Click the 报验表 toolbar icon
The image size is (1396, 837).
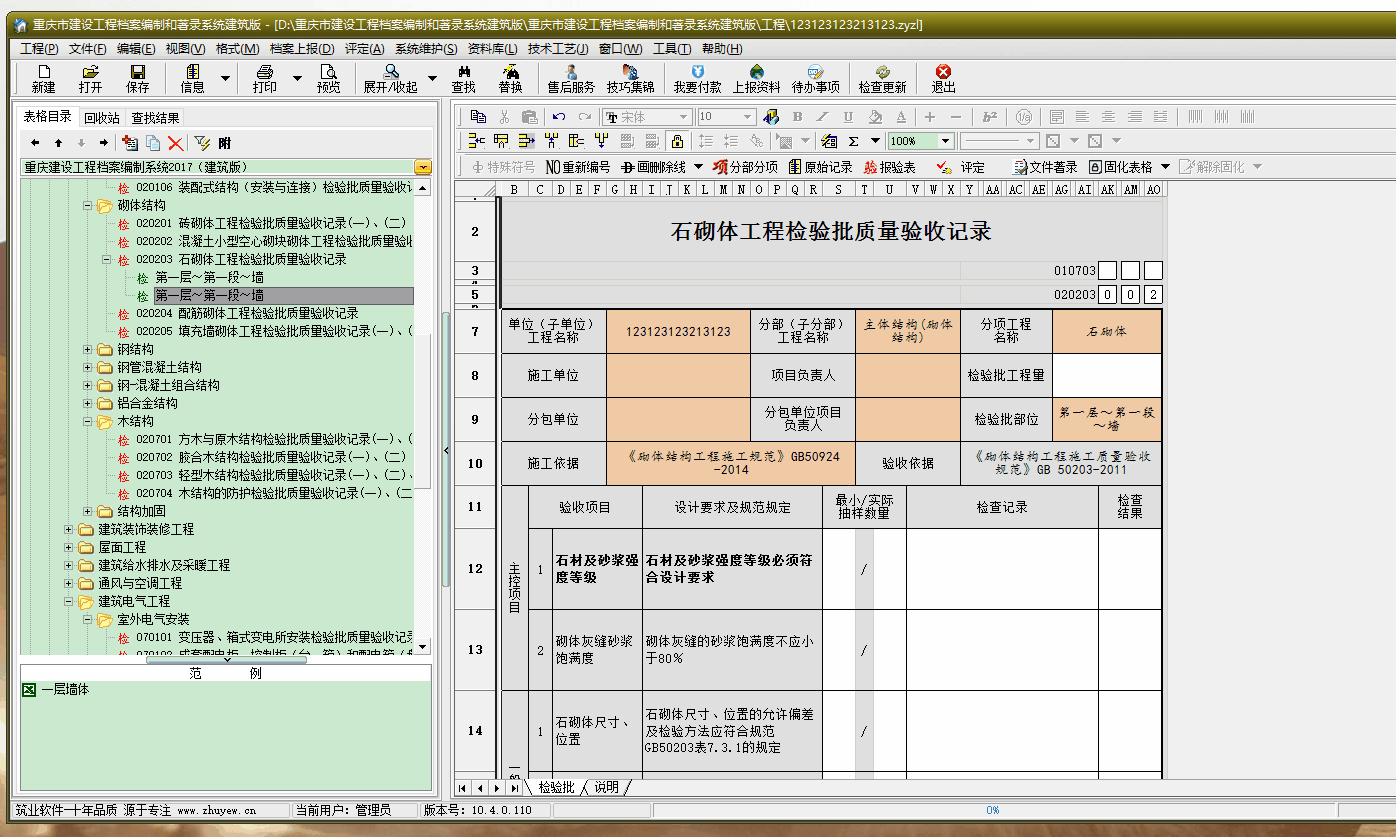(889, 167)
